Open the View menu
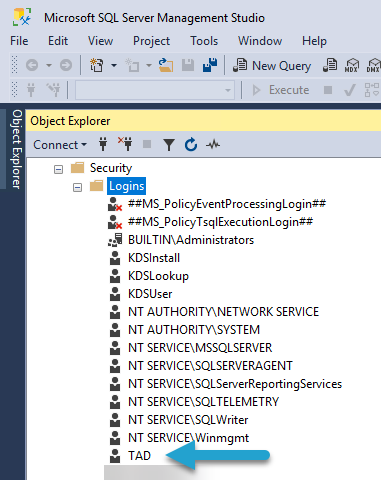381x480 pixels. point(100,41)
